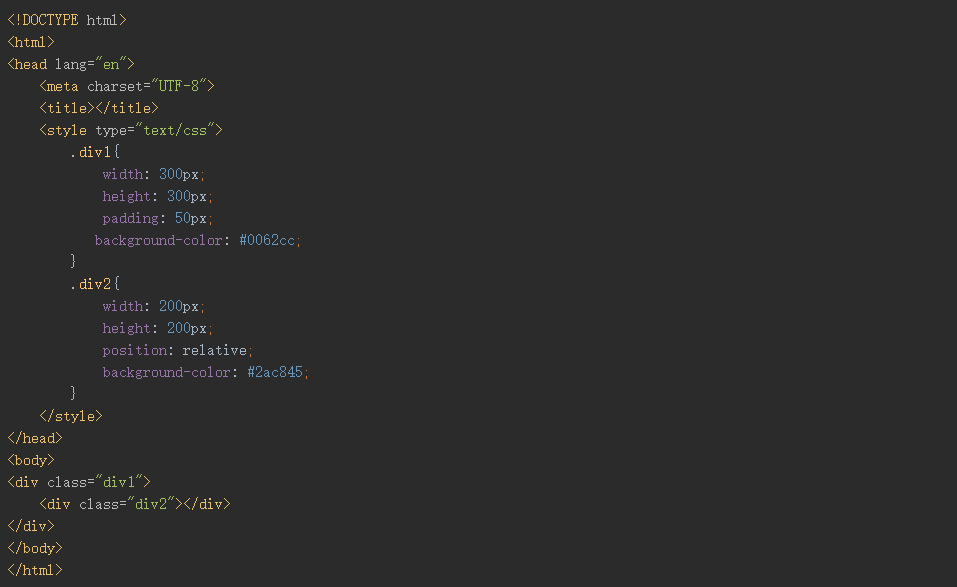The height and width of the screenshot is (587, 957).
Task: Click the position relative declaration
Action: (x=177, y=350)
